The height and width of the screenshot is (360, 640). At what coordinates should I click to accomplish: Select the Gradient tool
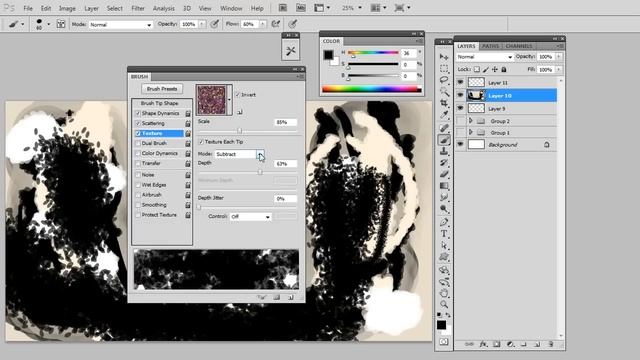pos(444,186)
